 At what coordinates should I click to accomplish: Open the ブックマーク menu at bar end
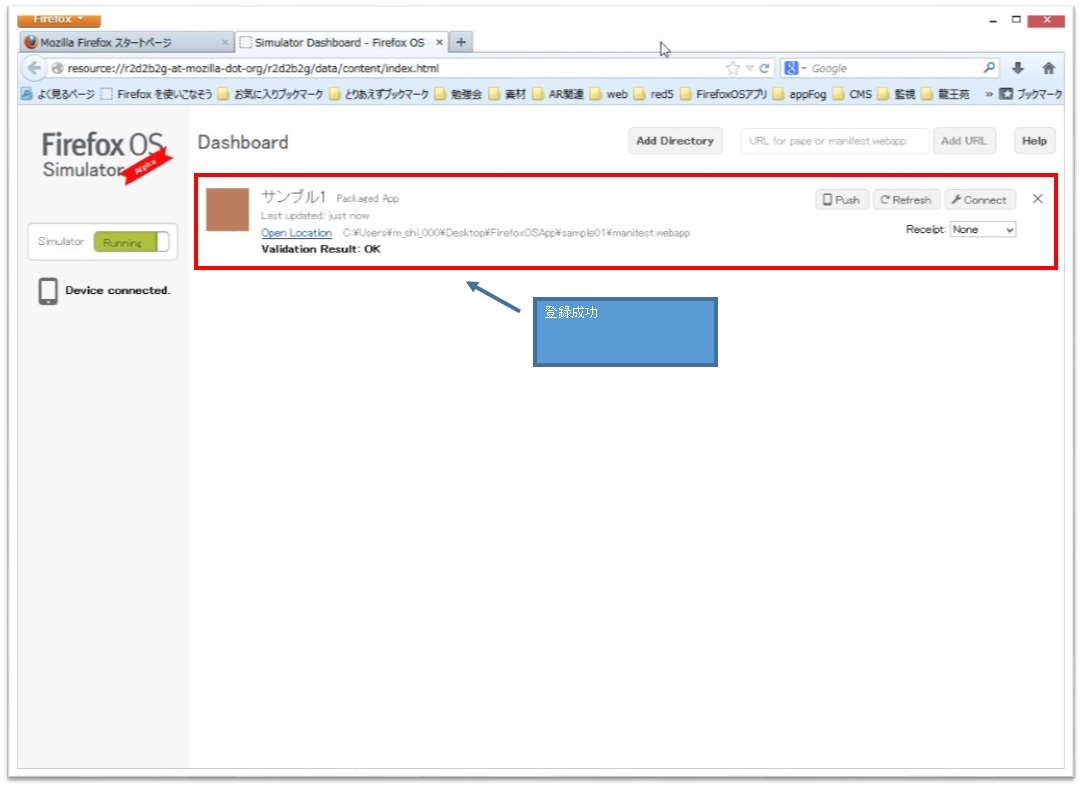coord(1031,94)
